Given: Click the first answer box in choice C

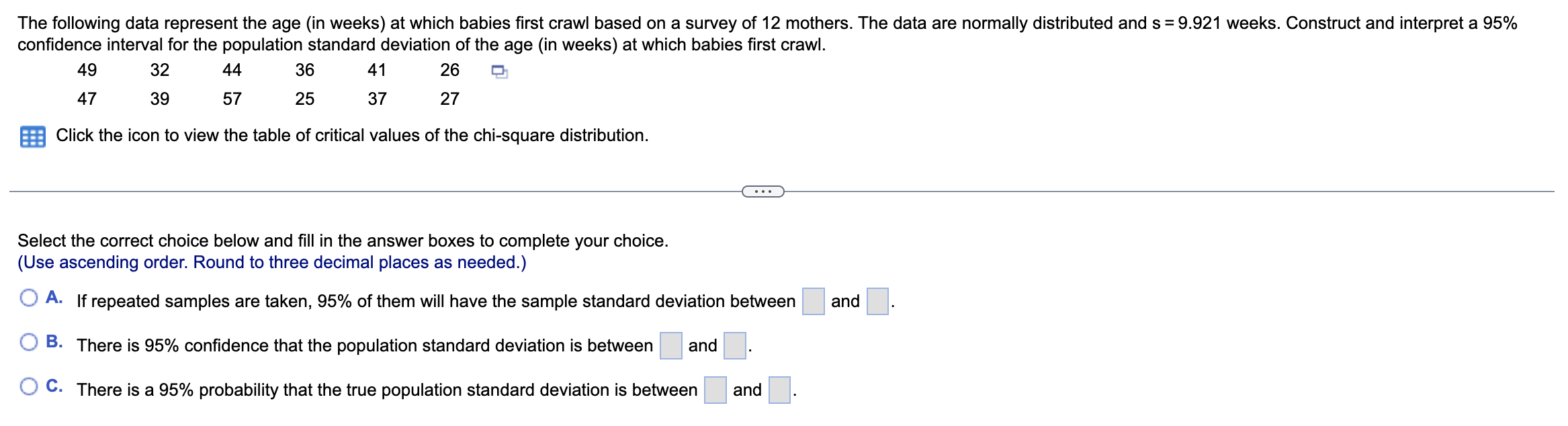Looking at the screenshot, I should [x=714, y=390].
